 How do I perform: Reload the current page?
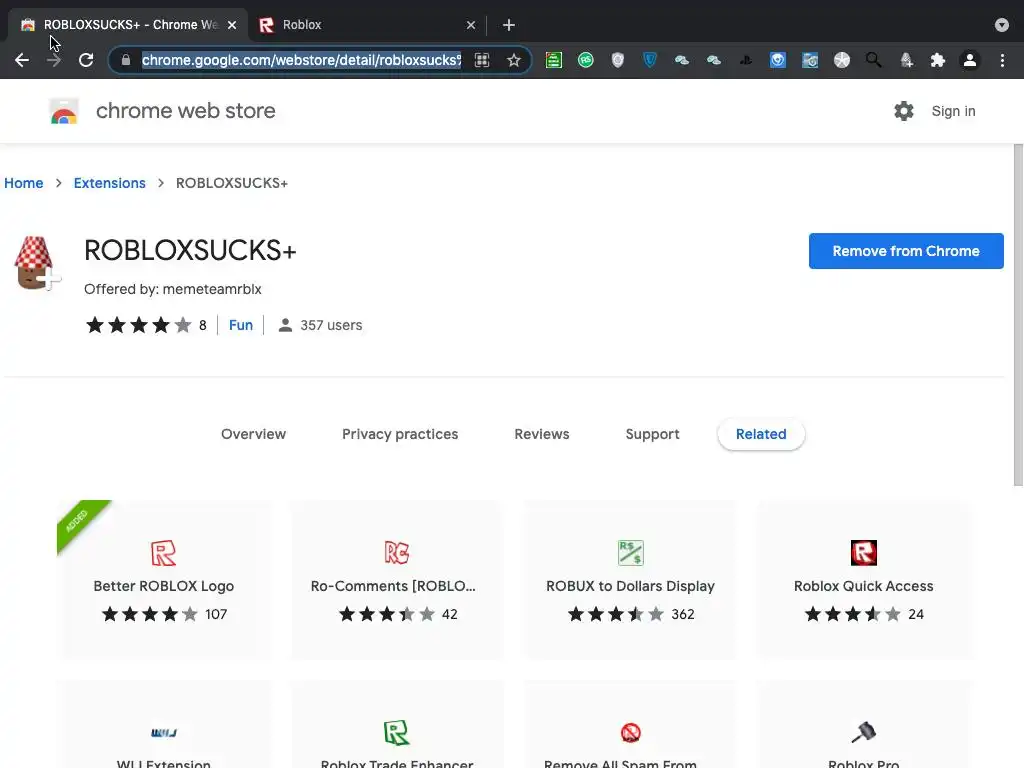[86, 60]
